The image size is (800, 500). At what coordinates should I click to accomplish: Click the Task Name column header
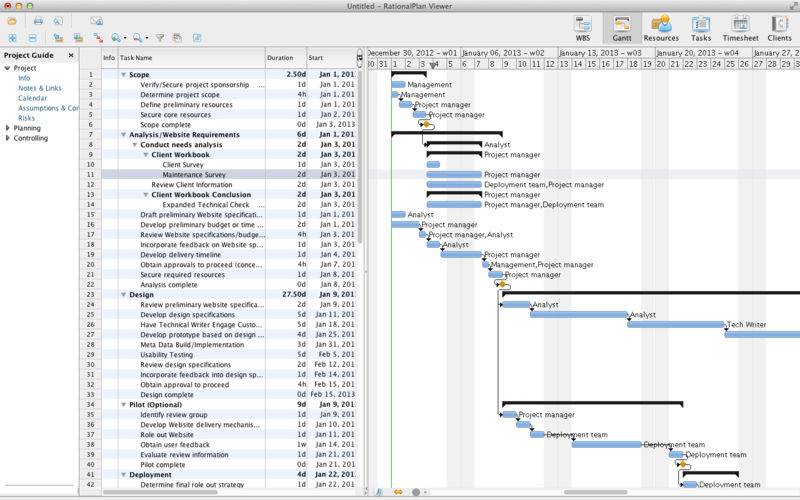pyautogui.click(x=191, y=58)
